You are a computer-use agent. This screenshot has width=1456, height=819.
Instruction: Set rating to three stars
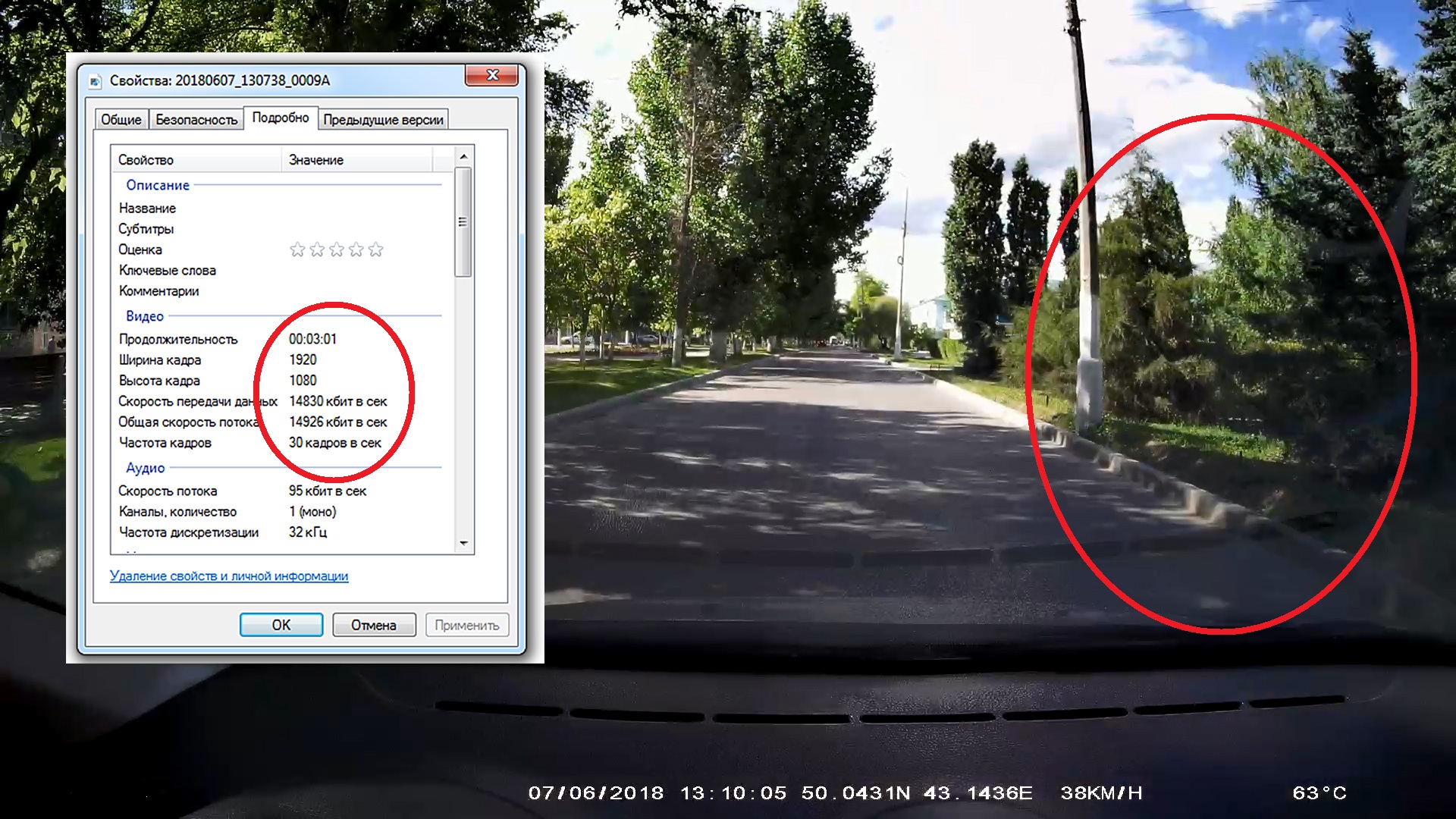coord(337,249)
